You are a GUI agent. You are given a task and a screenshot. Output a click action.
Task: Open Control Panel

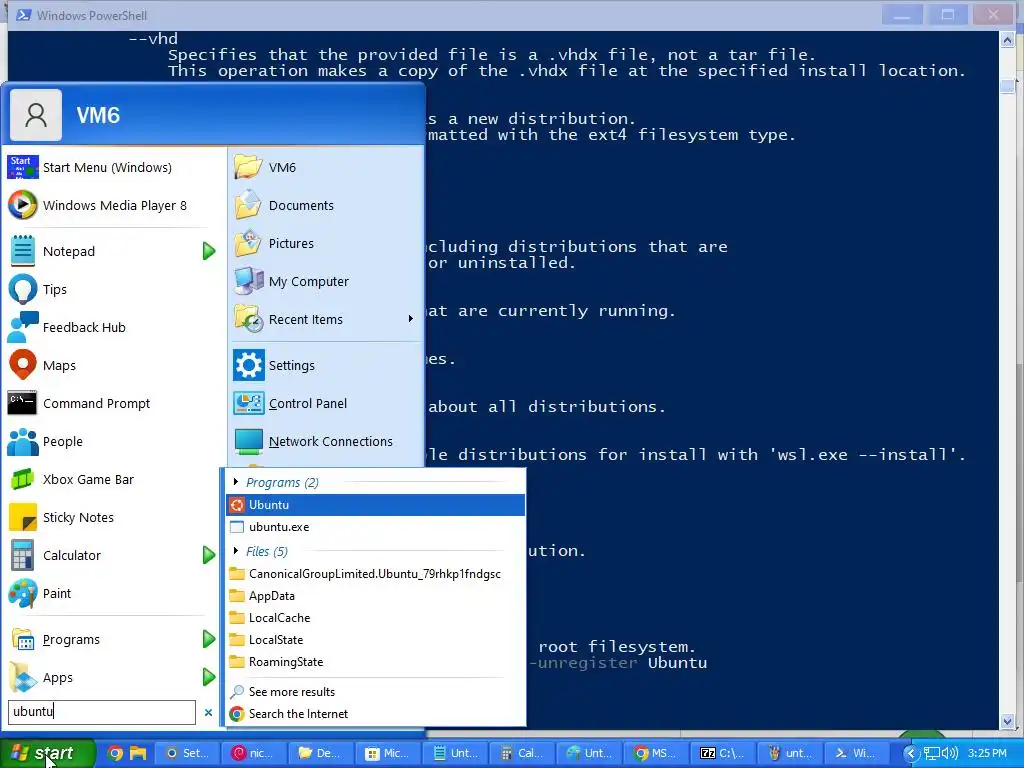tap(327, 404)
